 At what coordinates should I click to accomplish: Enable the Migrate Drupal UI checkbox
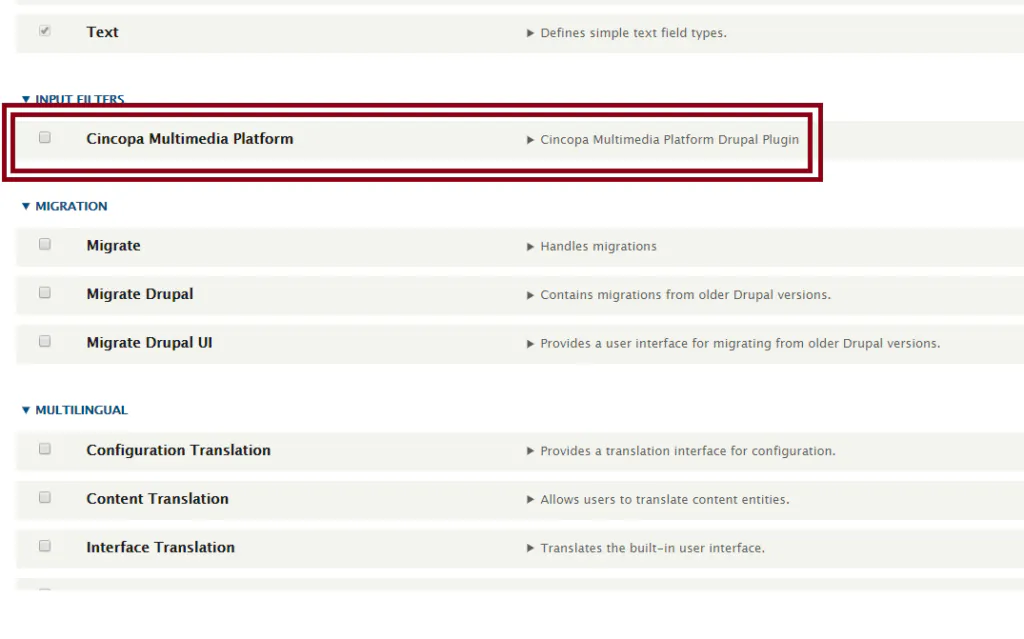click(44, 341)
